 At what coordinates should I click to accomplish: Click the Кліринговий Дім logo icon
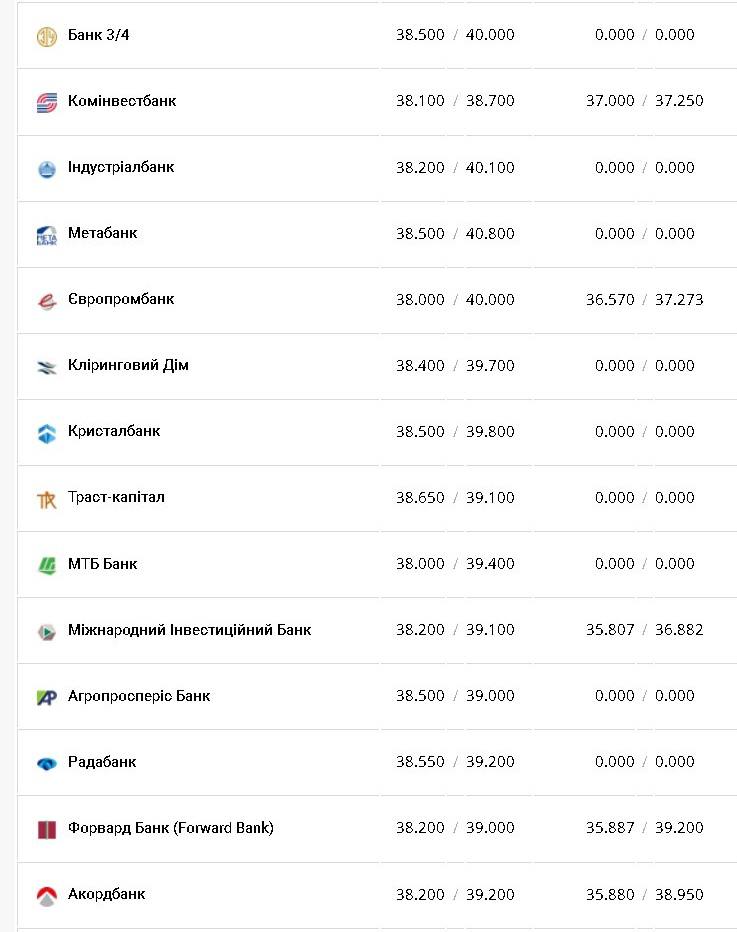click(x=46, y=367)
